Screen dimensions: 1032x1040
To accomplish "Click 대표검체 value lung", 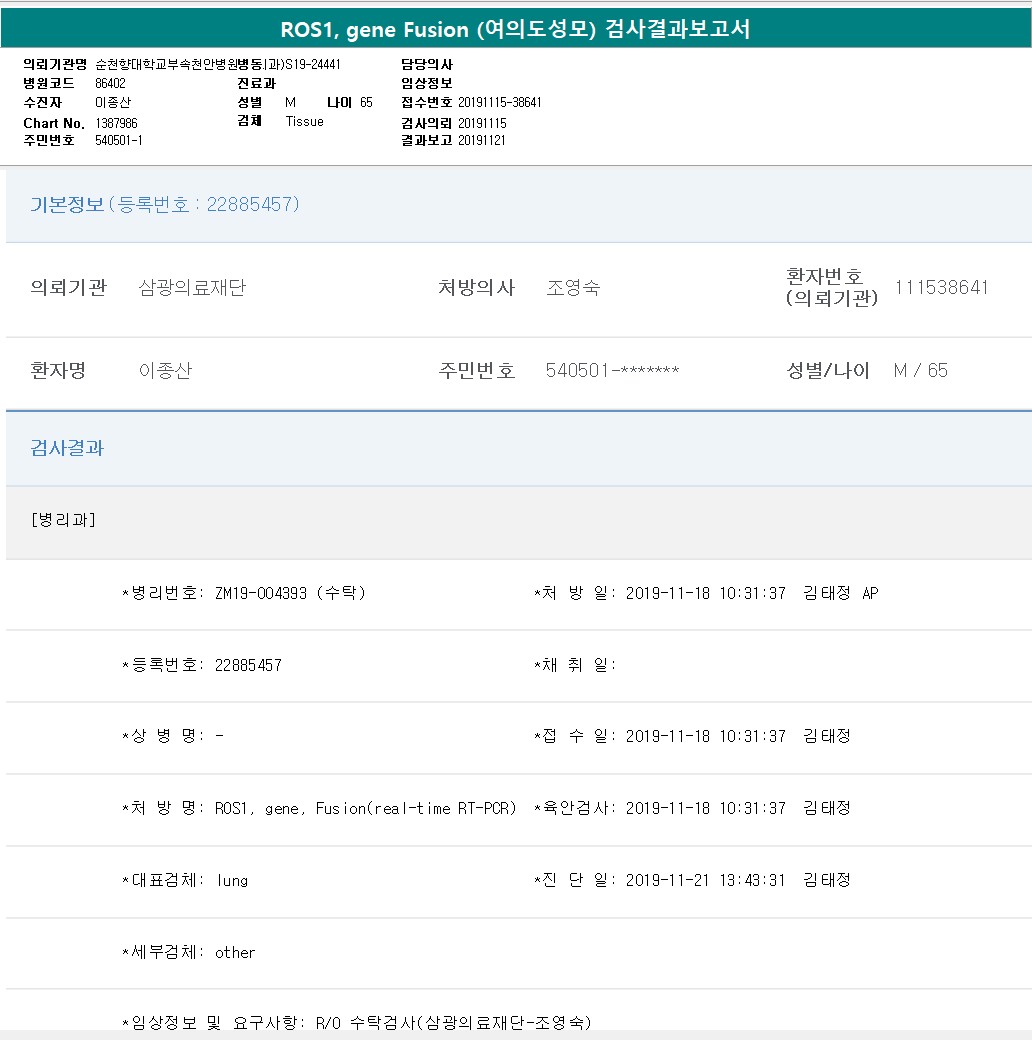I will point(232,881).
